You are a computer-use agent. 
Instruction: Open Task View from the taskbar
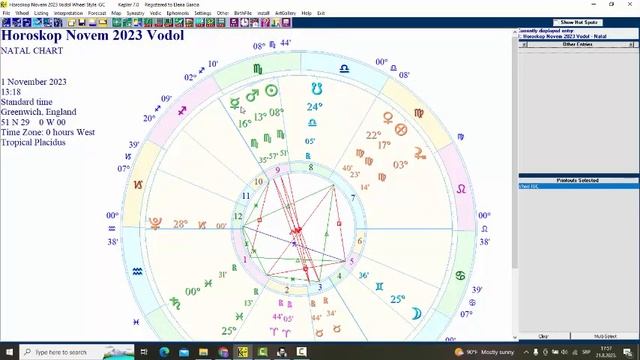[144, 352]
